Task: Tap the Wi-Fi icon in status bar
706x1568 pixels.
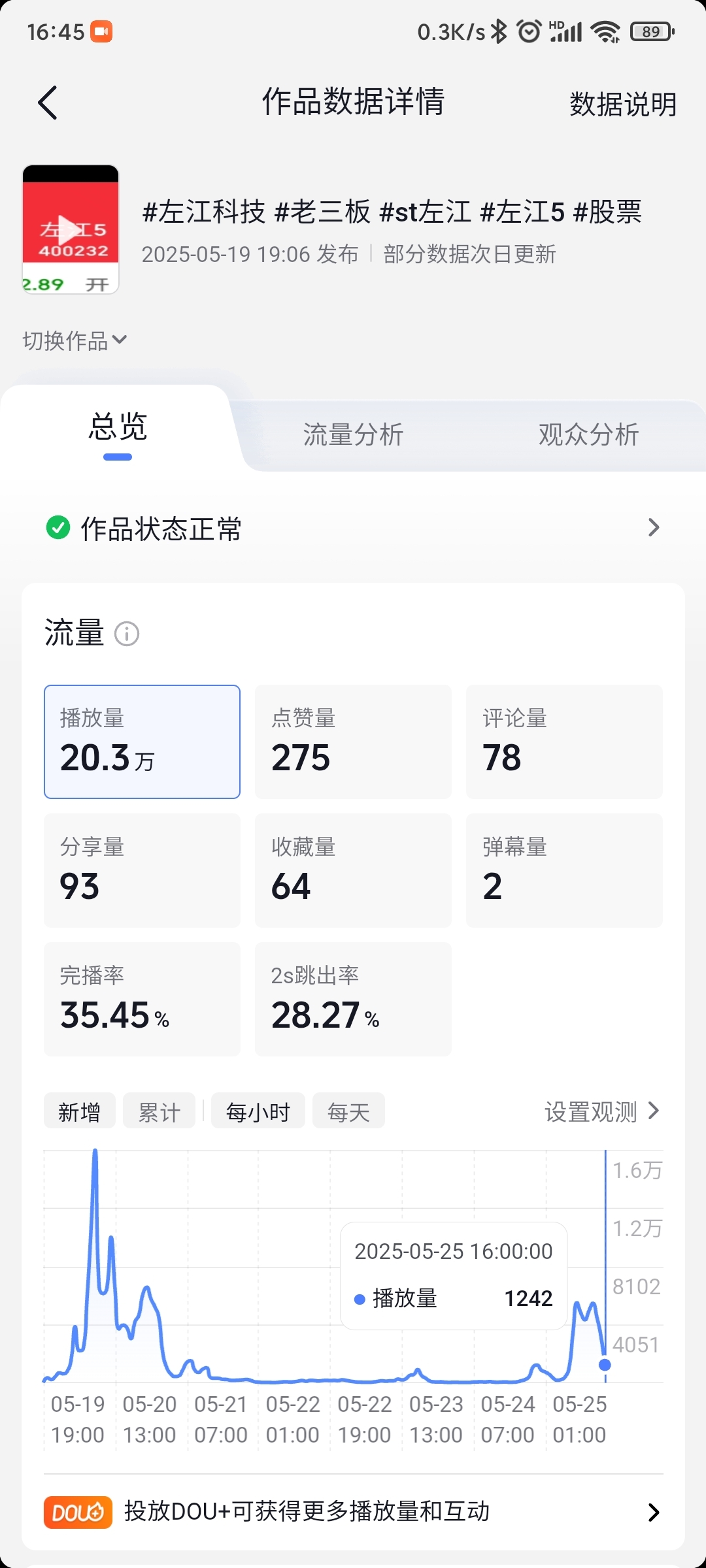Action: (x=605, y=31)
